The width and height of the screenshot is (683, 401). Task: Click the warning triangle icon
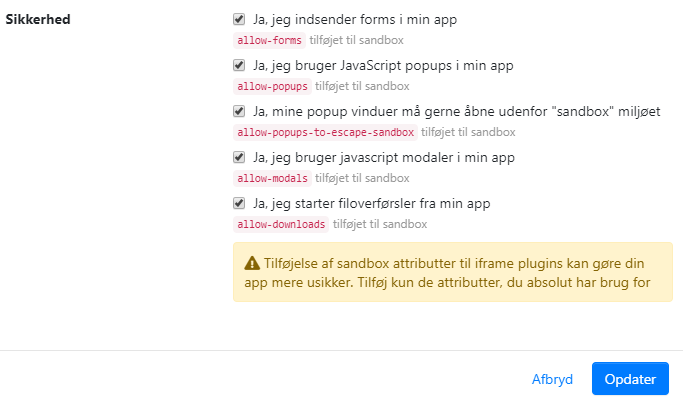coord(252,263)
